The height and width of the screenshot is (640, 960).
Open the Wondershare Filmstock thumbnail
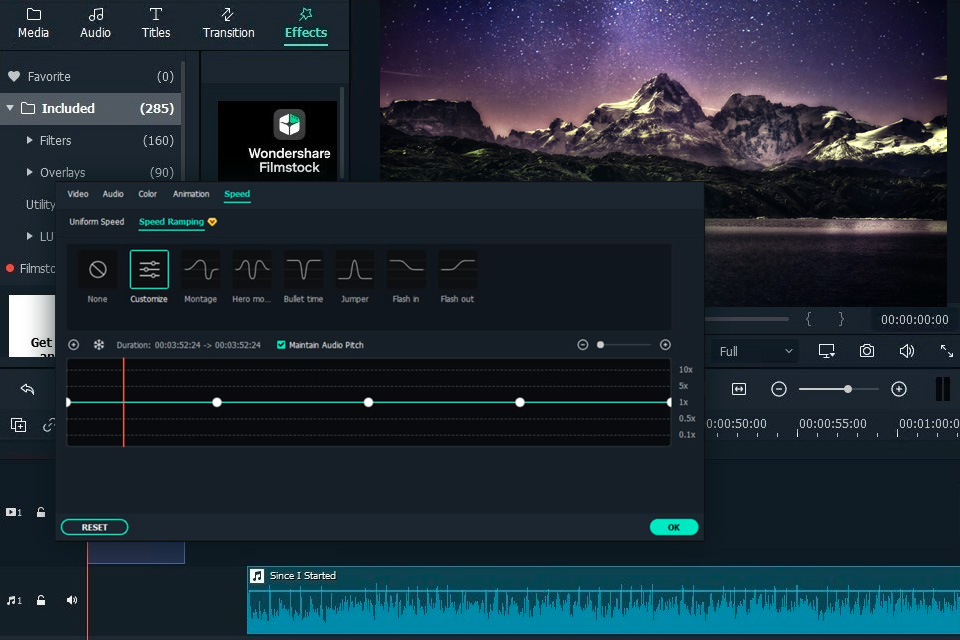pos(277,141)
